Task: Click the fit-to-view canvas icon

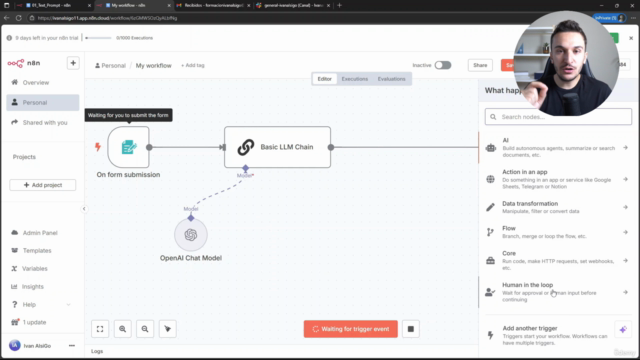Action: pyautogui.click(x=100, y=329)
